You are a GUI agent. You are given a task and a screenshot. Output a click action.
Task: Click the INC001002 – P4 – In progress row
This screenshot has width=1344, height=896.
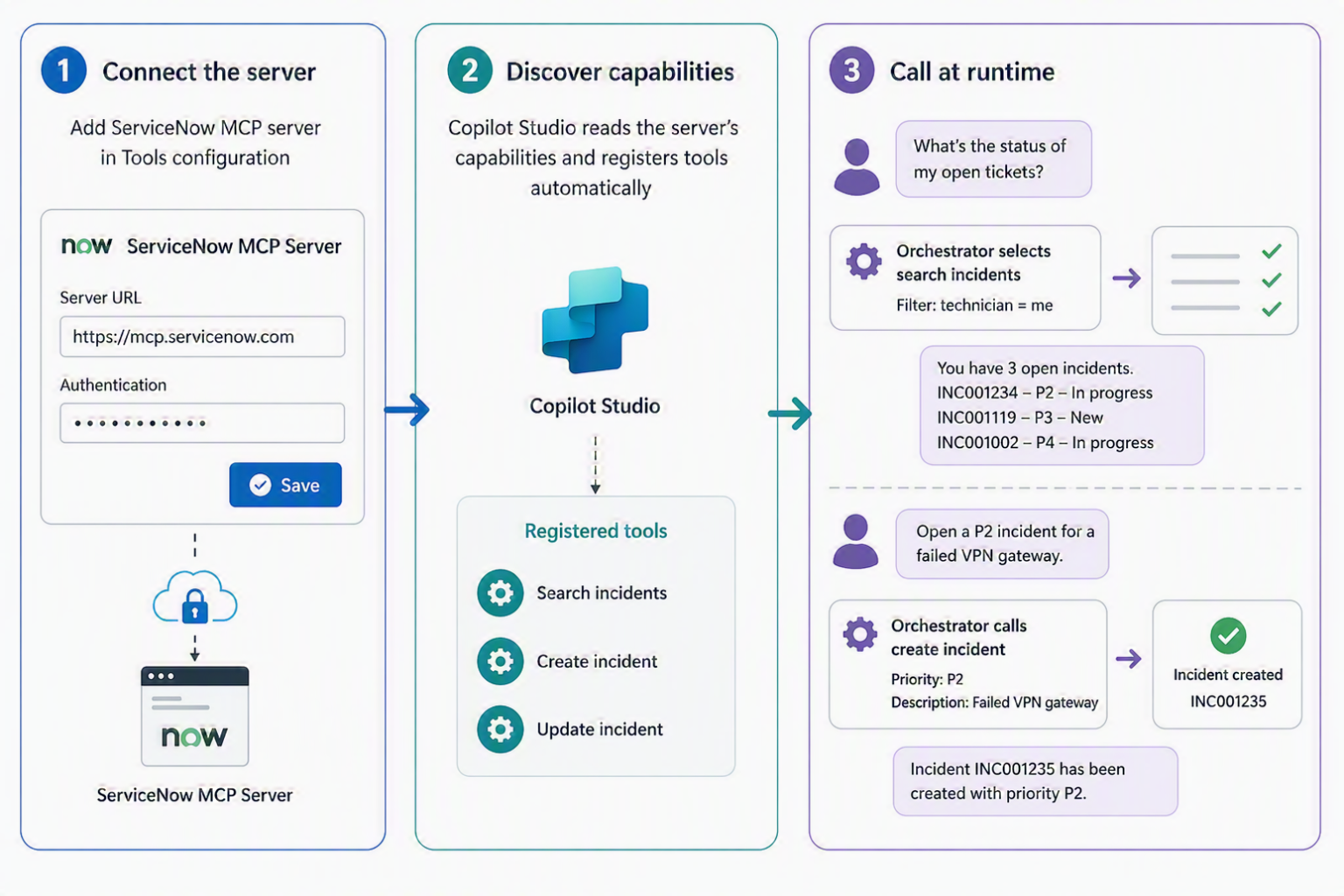tap(1046, 443)
